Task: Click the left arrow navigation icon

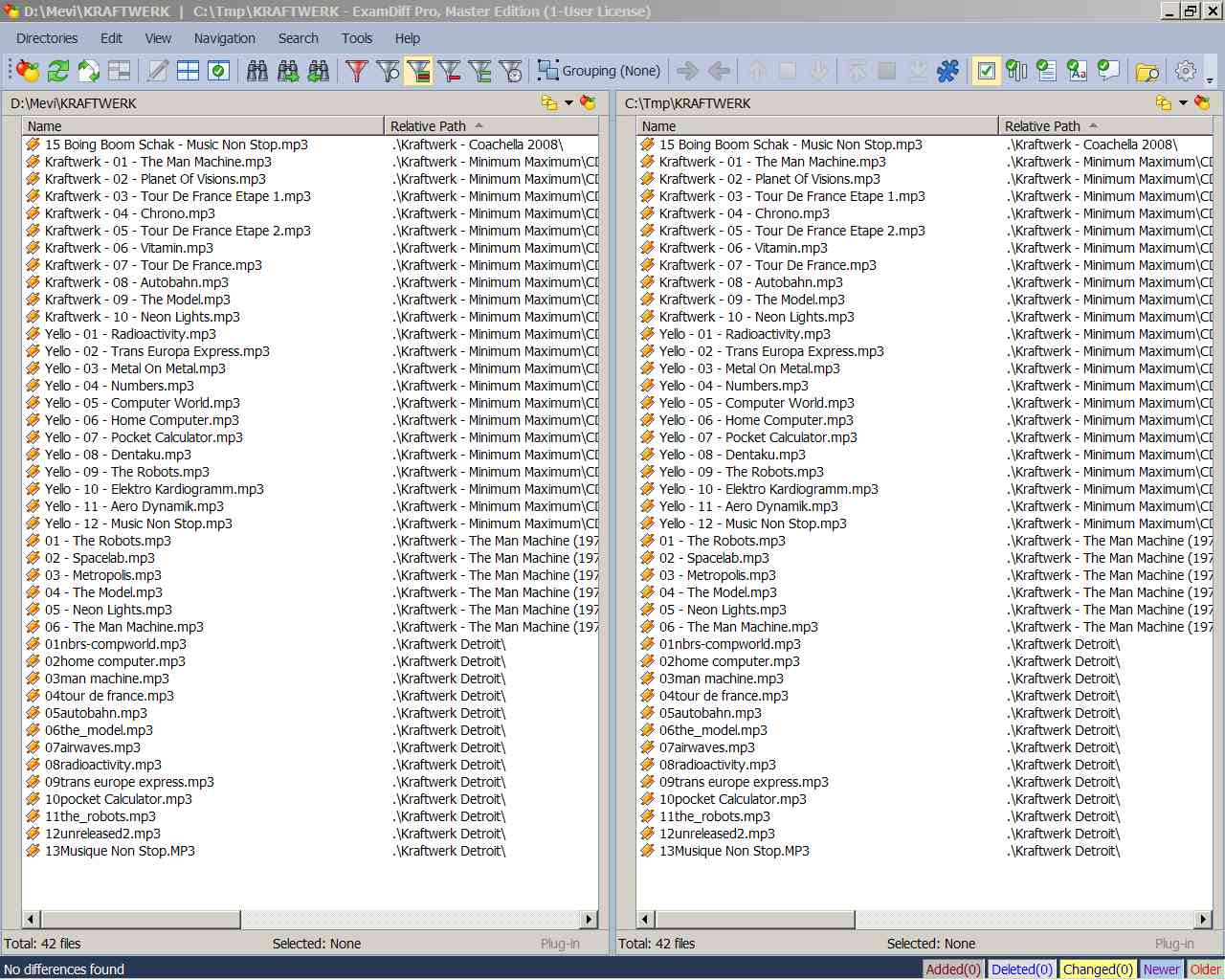Action: [x=718, y=71]
